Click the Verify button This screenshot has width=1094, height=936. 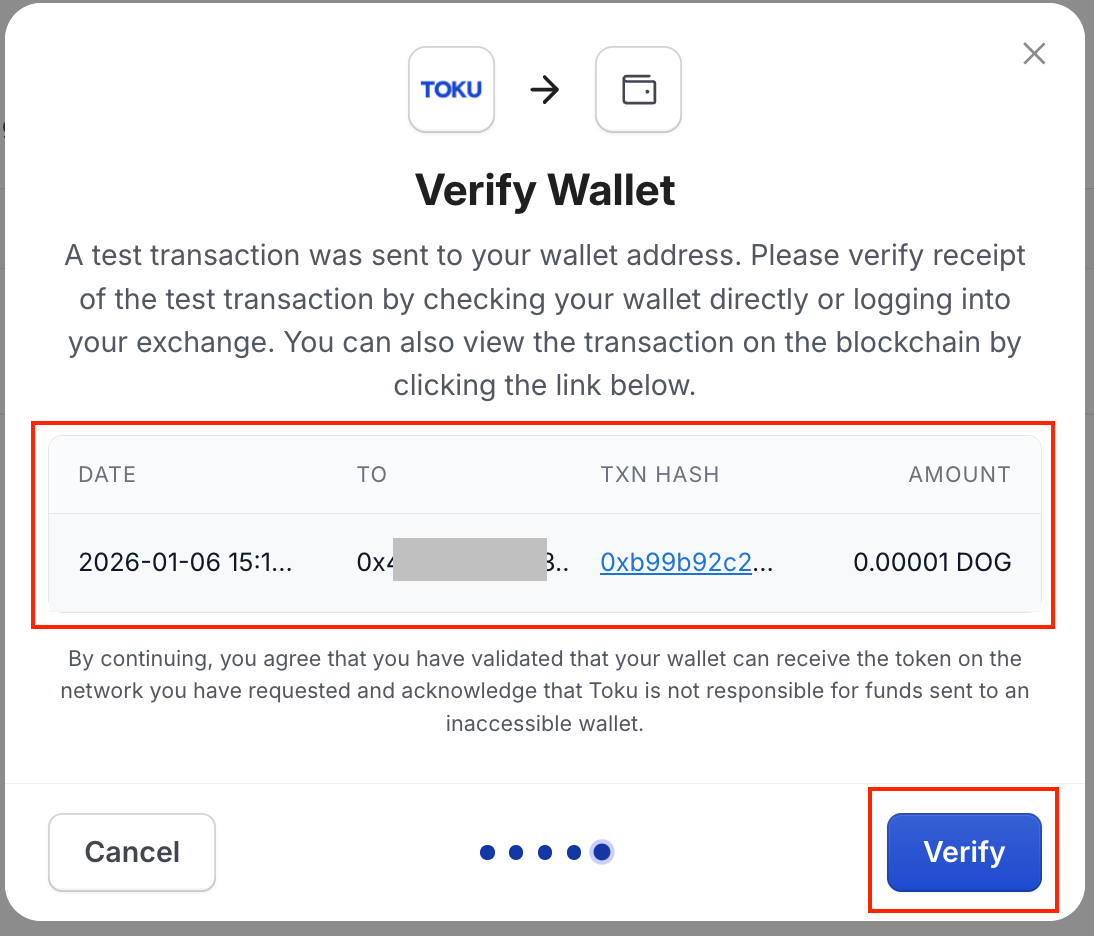(964, 852)
